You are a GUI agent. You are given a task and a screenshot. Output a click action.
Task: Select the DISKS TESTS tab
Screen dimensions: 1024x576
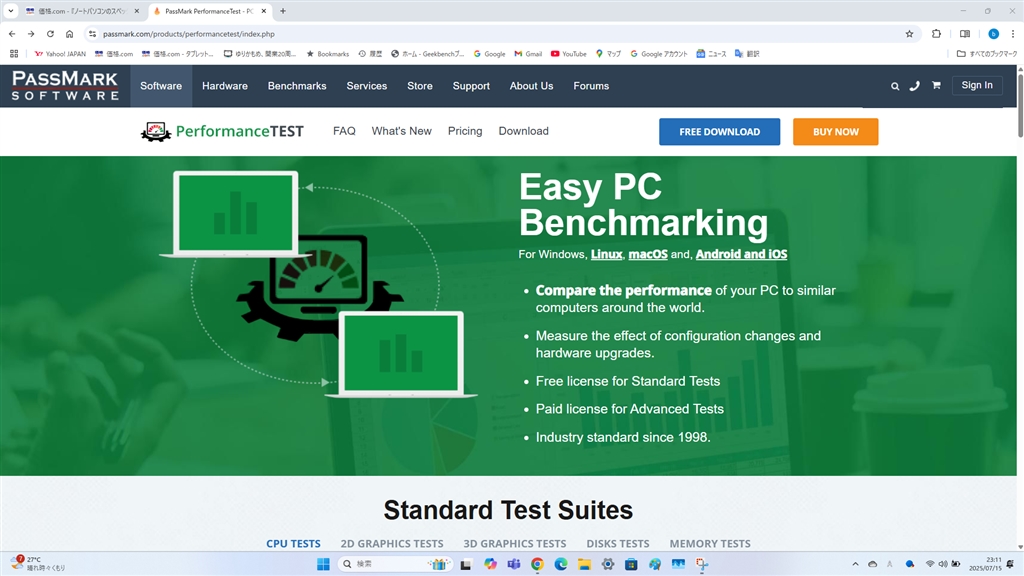(618, 543)
